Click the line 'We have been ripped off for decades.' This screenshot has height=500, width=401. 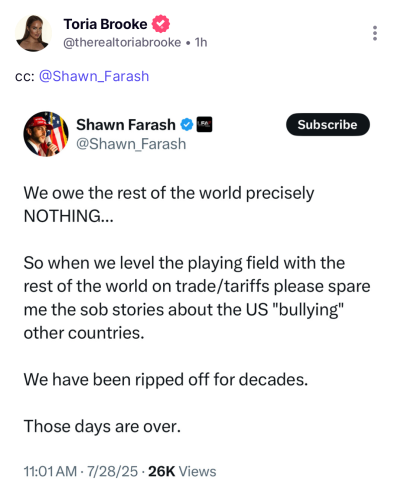166,380
